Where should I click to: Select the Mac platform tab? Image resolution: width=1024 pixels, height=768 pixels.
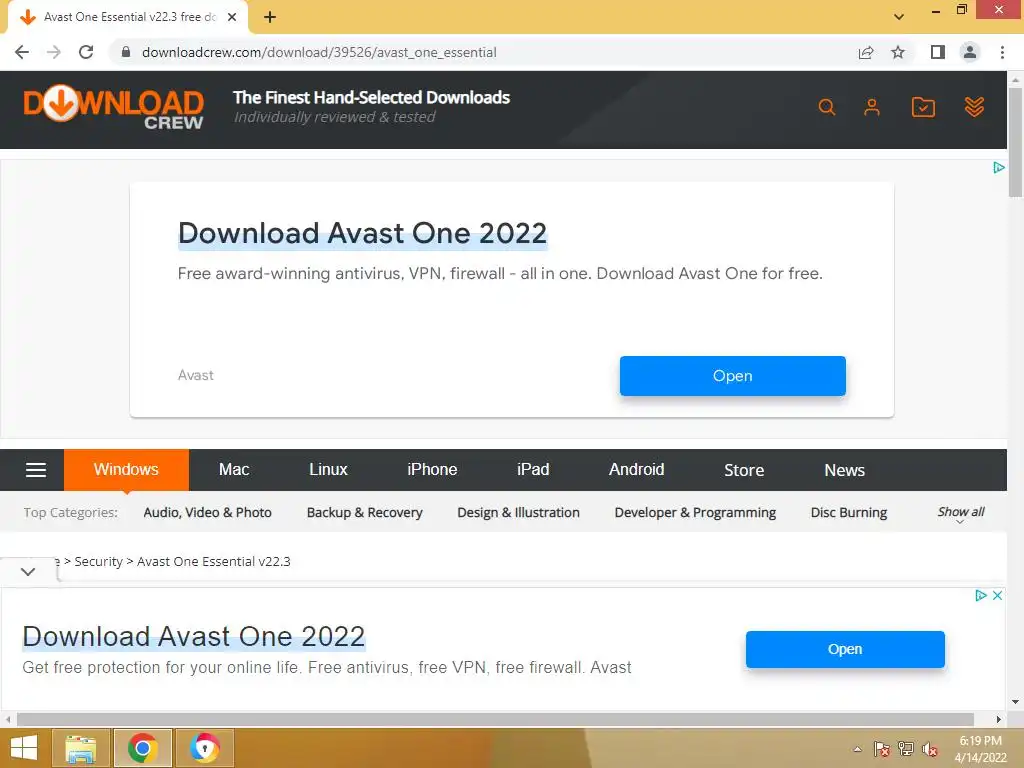point(234,470)
